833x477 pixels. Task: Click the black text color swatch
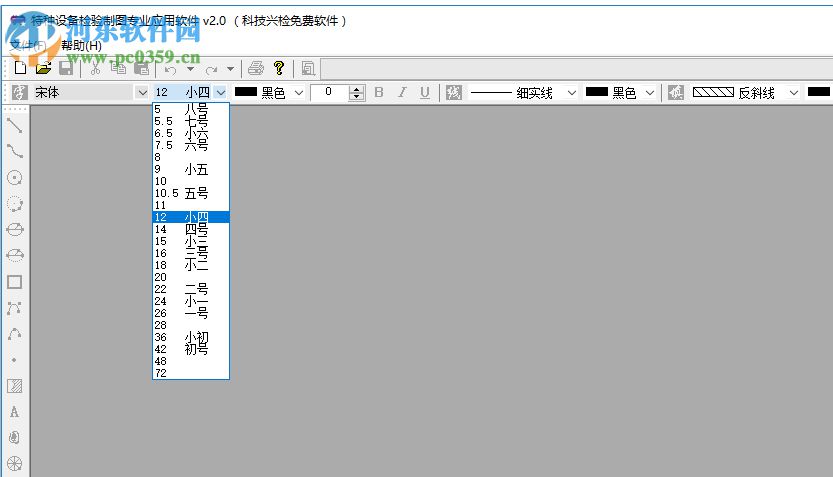(246, 92)
